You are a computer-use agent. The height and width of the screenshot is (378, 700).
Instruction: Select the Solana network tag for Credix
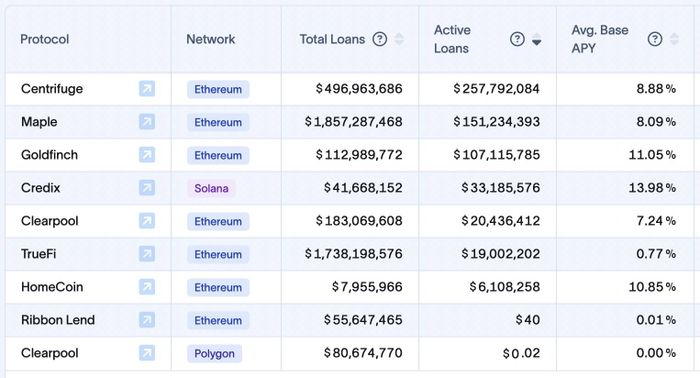tap(211, 188)
